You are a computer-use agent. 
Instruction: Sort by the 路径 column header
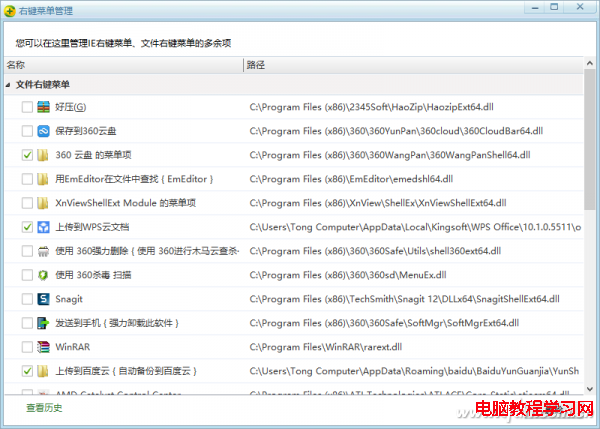[414, 65]
